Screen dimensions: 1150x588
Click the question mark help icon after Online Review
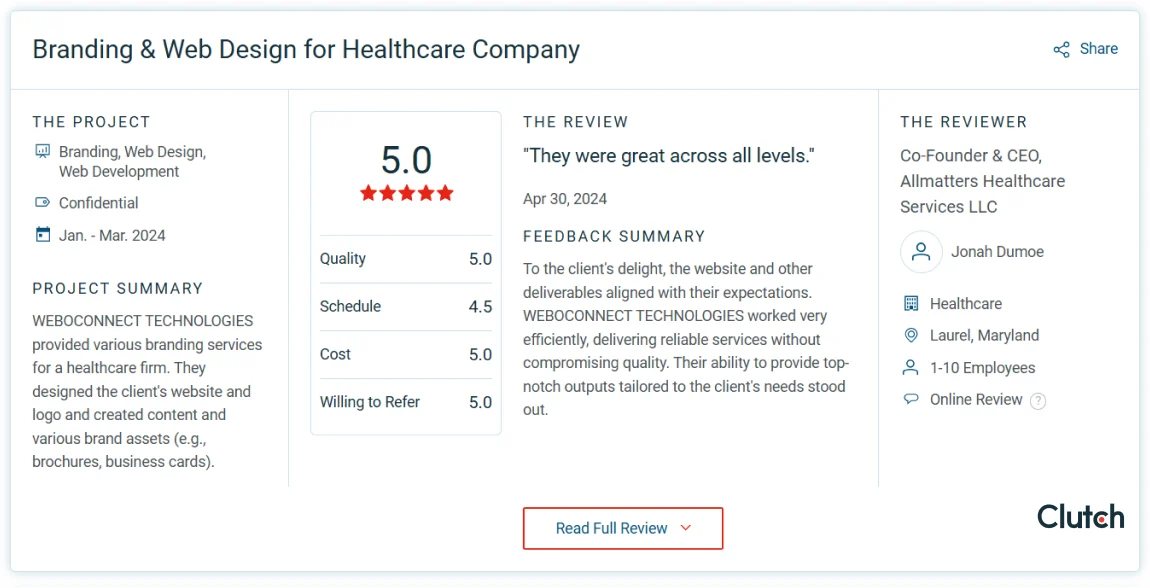(x=1038, y=401)
